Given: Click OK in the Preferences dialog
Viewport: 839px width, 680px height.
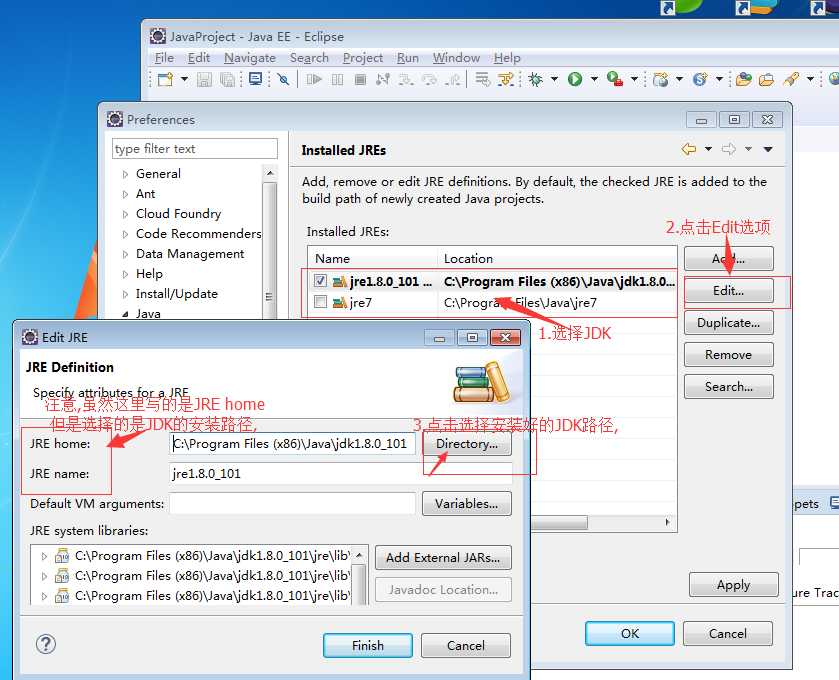Looking at the screenshot, I should [630, 633].
